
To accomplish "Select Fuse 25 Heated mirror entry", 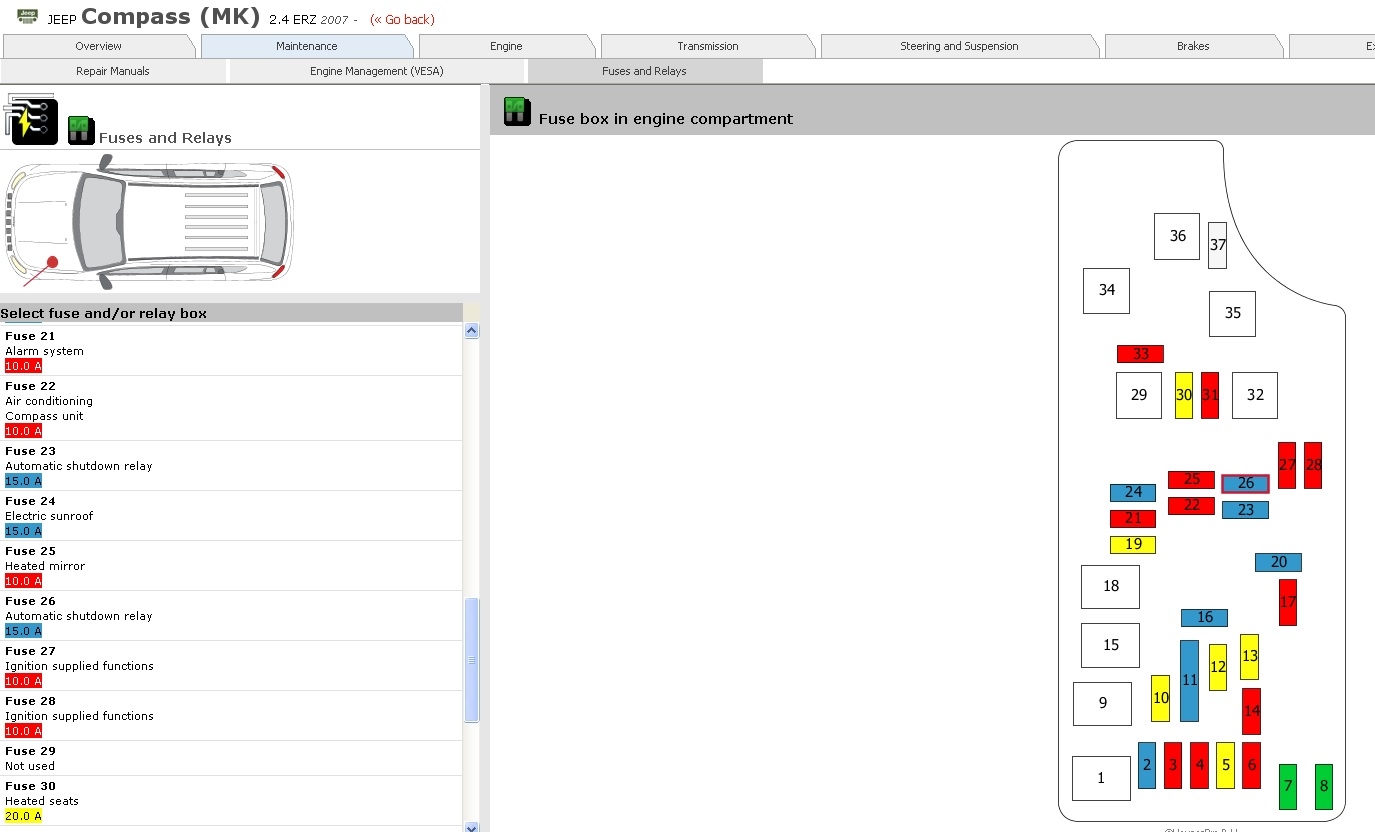I will click(231, 566).
